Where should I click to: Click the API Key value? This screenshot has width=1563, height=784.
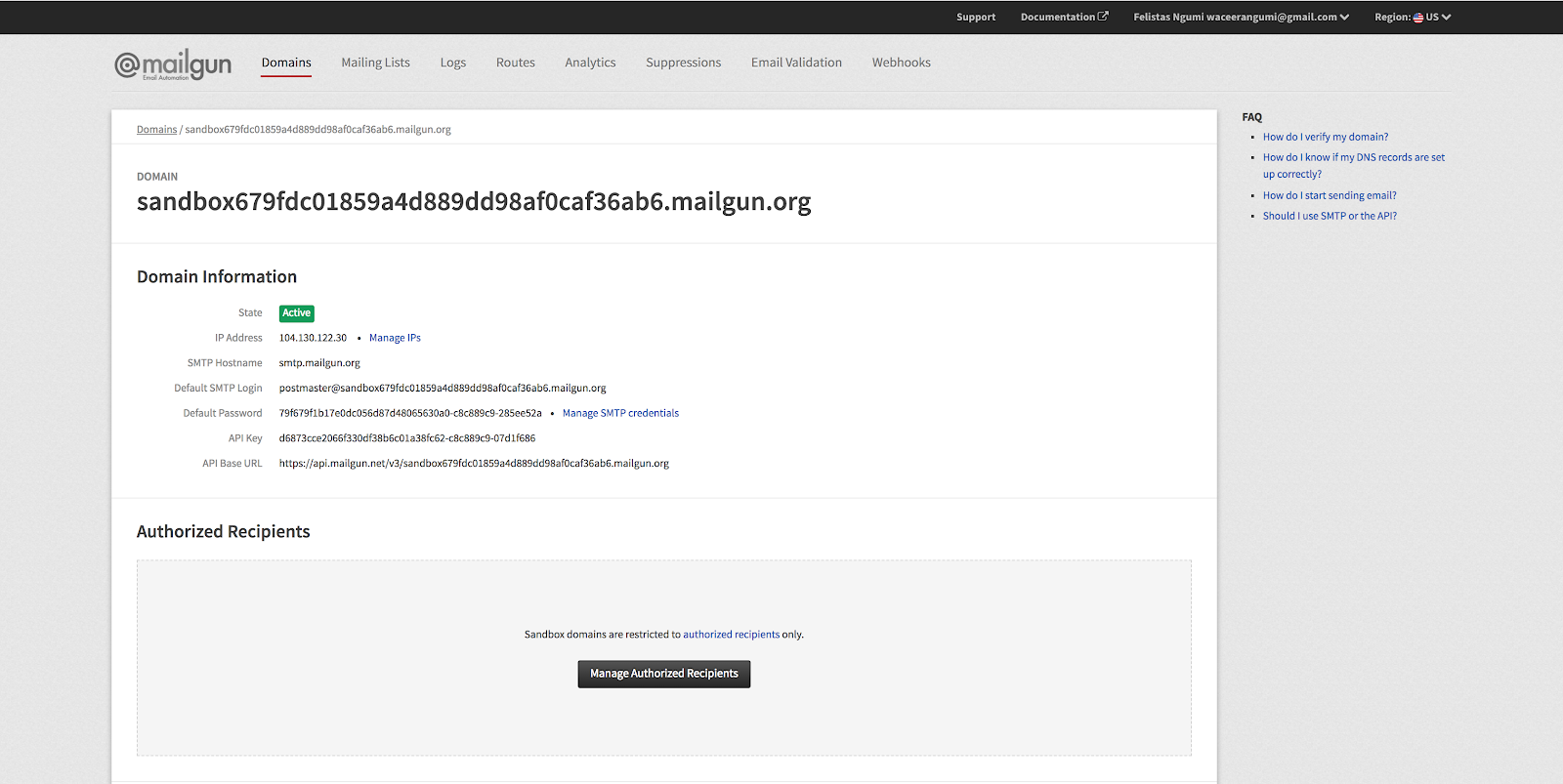407,438
